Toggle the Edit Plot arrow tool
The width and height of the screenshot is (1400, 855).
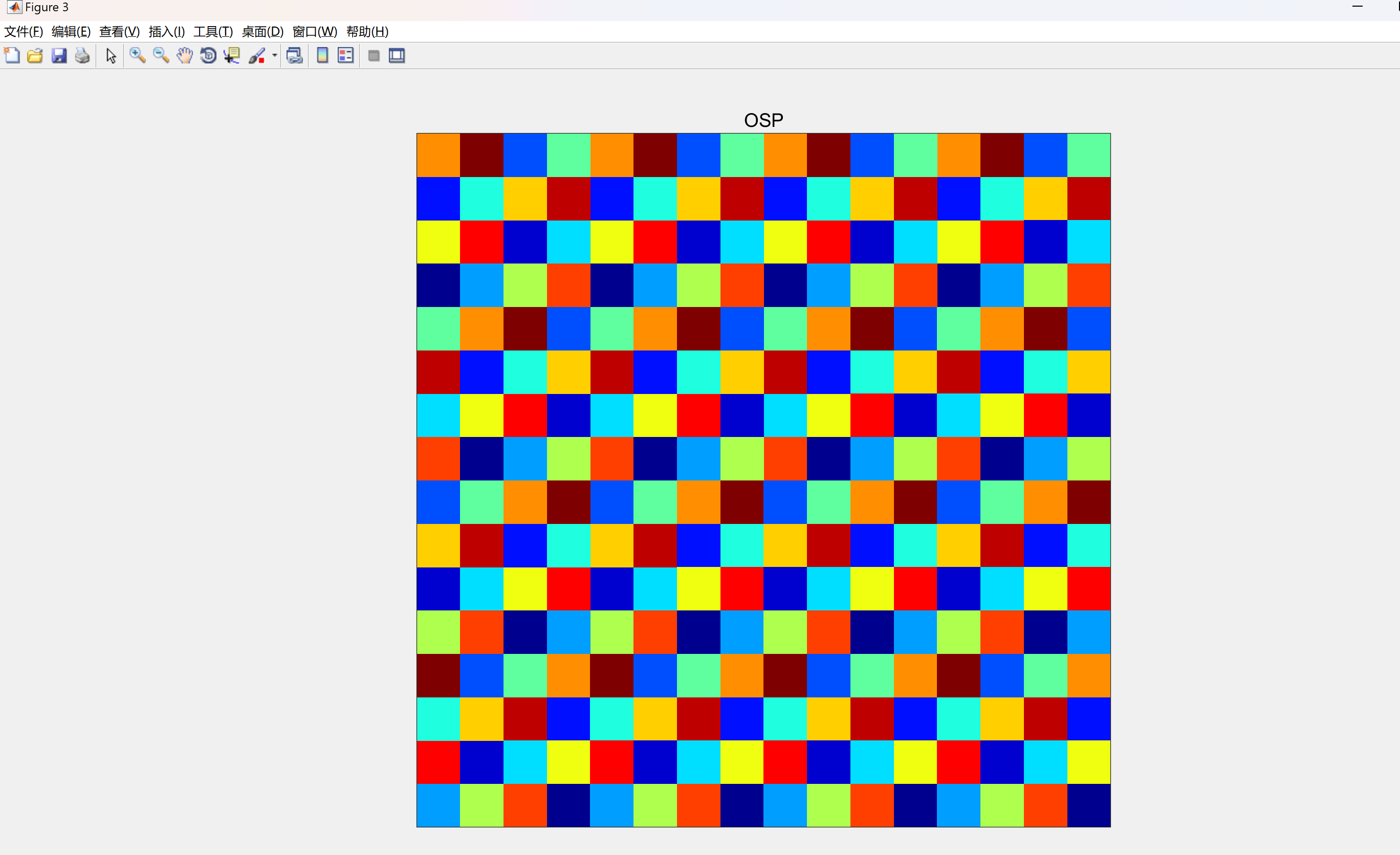[x=111, y=56]
